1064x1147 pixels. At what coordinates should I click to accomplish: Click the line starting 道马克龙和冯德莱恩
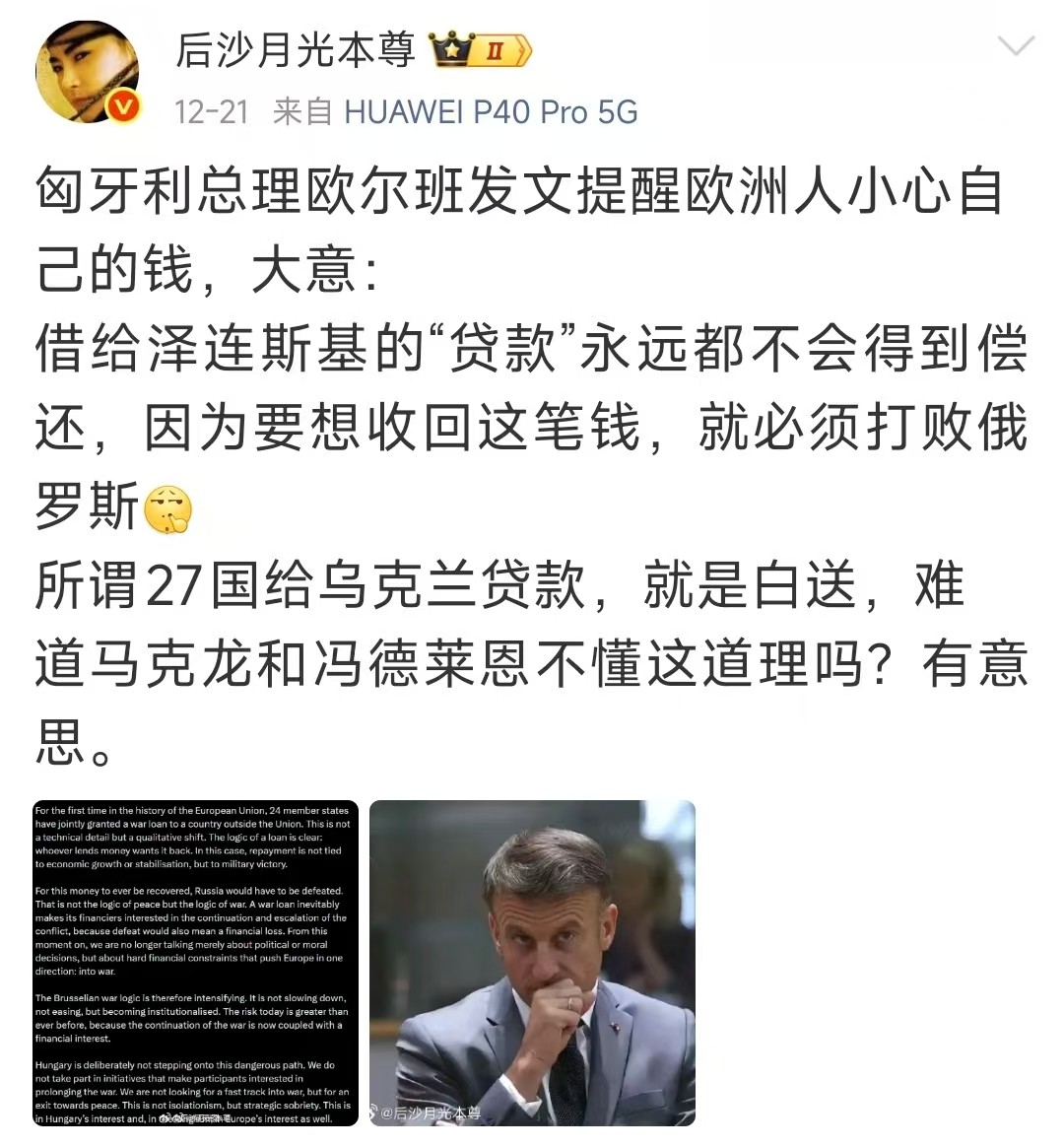(532, 664)
